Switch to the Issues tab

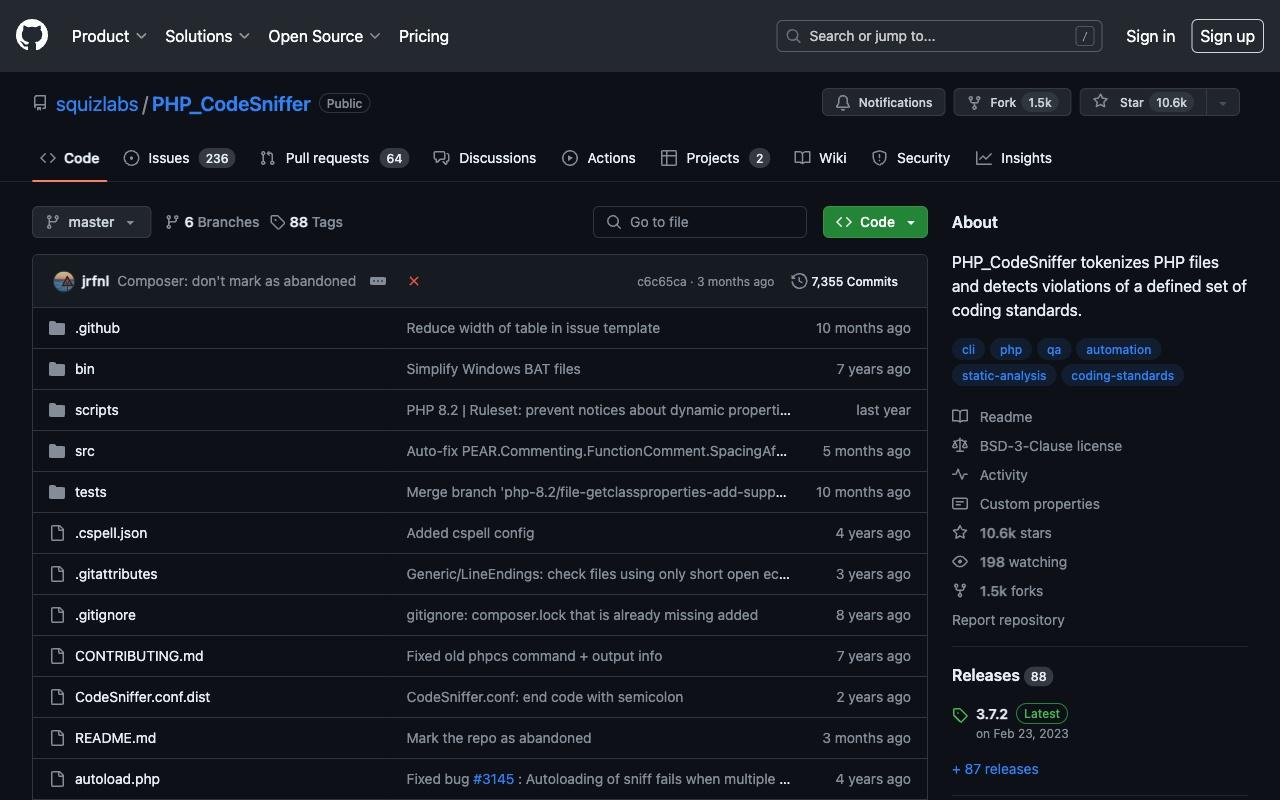pyautogui.click(x=179, y=158)
